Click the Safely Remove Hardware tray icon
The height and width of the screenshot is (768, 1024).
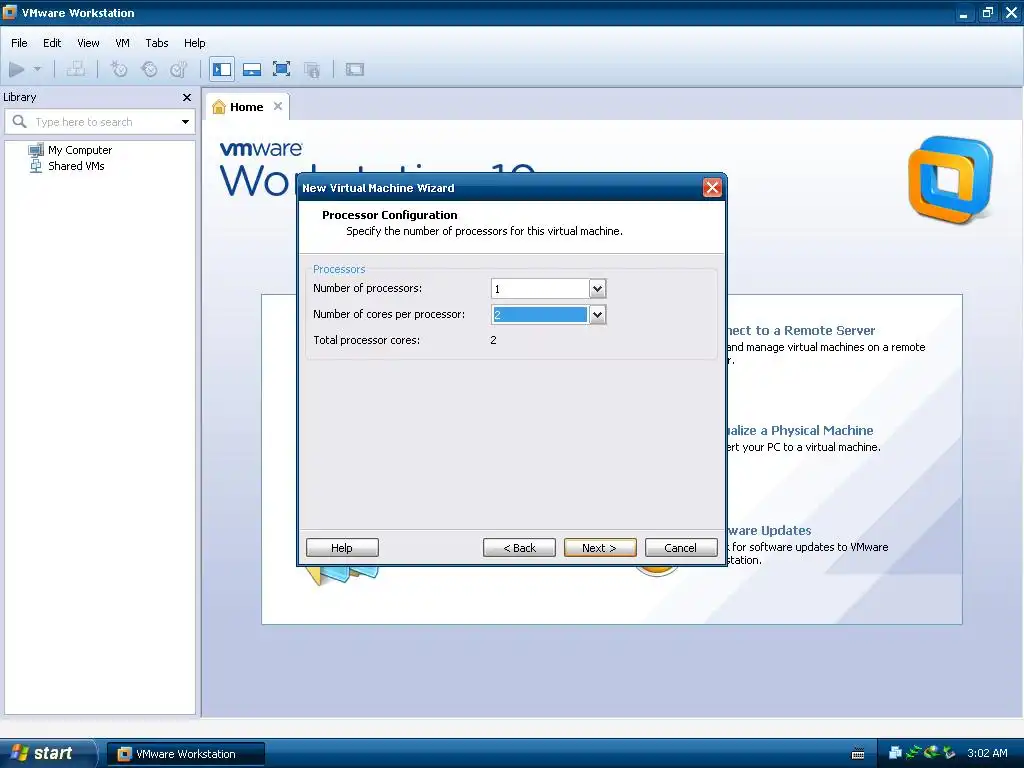tap(949, 752)
